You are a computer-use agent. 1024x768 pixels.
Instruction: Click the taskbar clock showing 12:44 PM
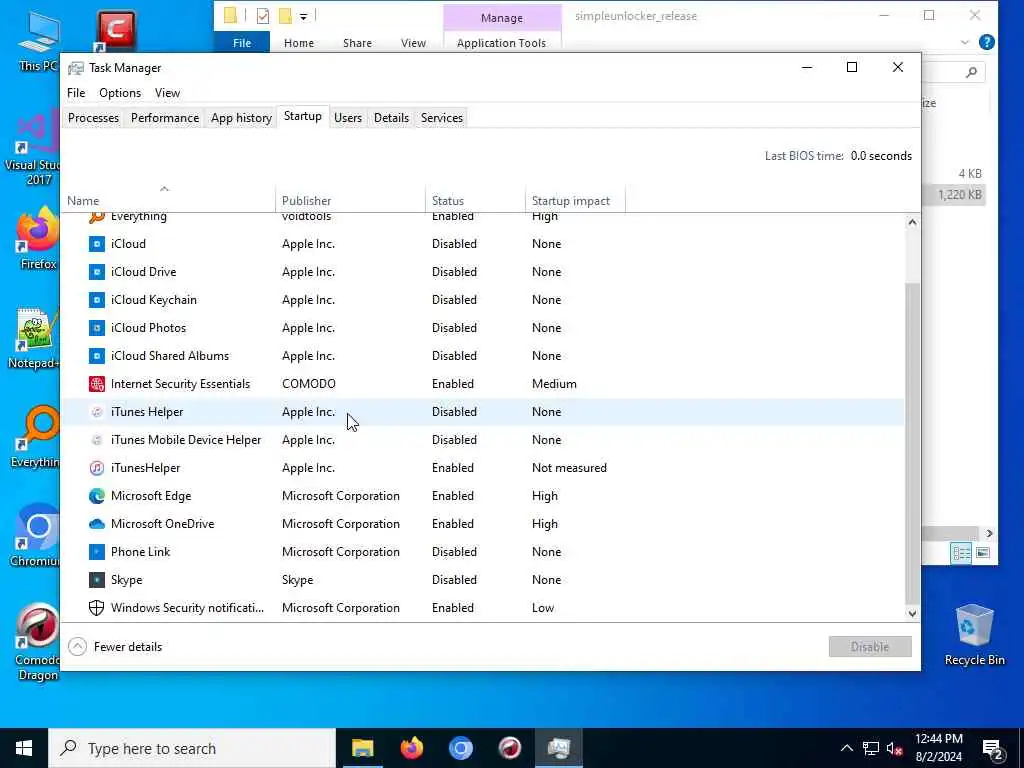coord(938,748)
